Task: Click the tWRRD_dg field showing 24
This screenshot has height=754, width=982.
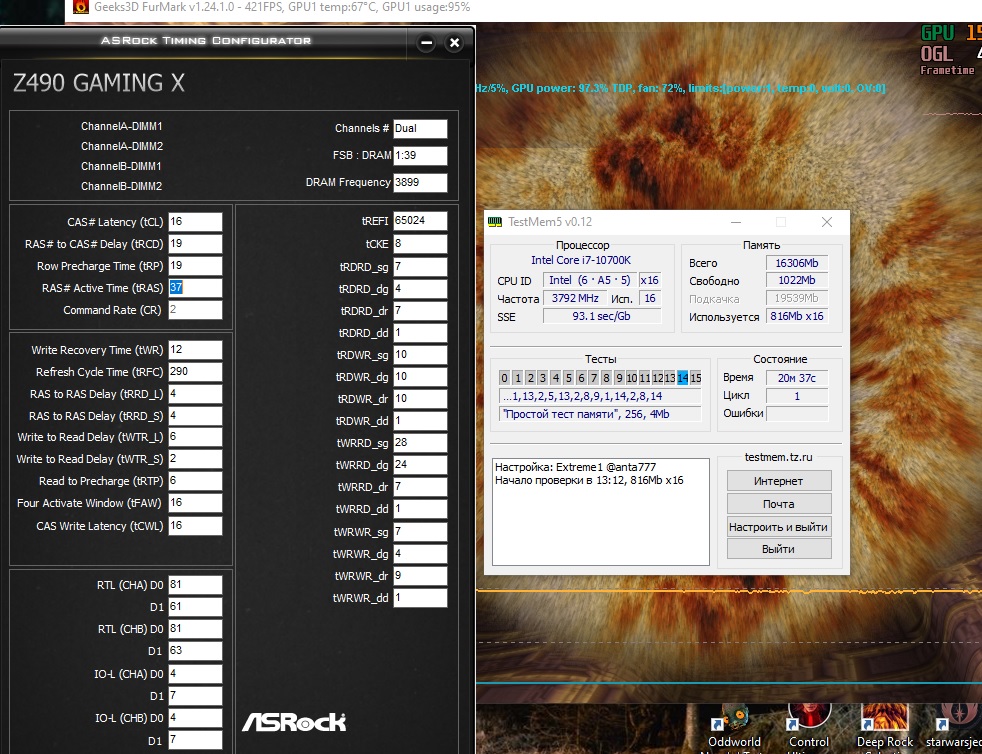Action: [x=420, y=465]
